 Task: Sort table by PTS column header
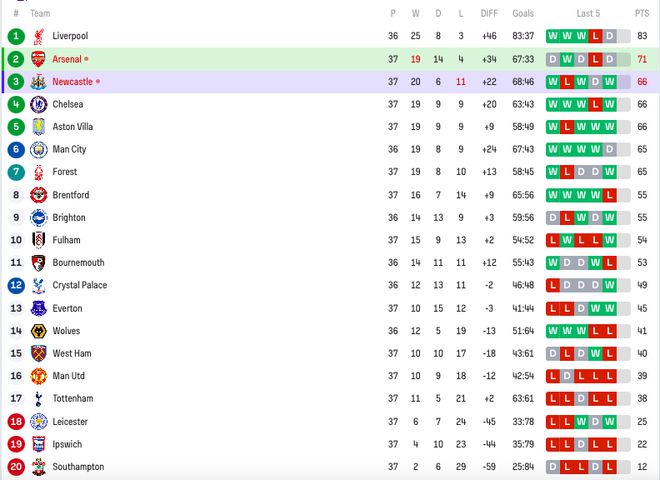pyautogui.click(x=641, y=14)
